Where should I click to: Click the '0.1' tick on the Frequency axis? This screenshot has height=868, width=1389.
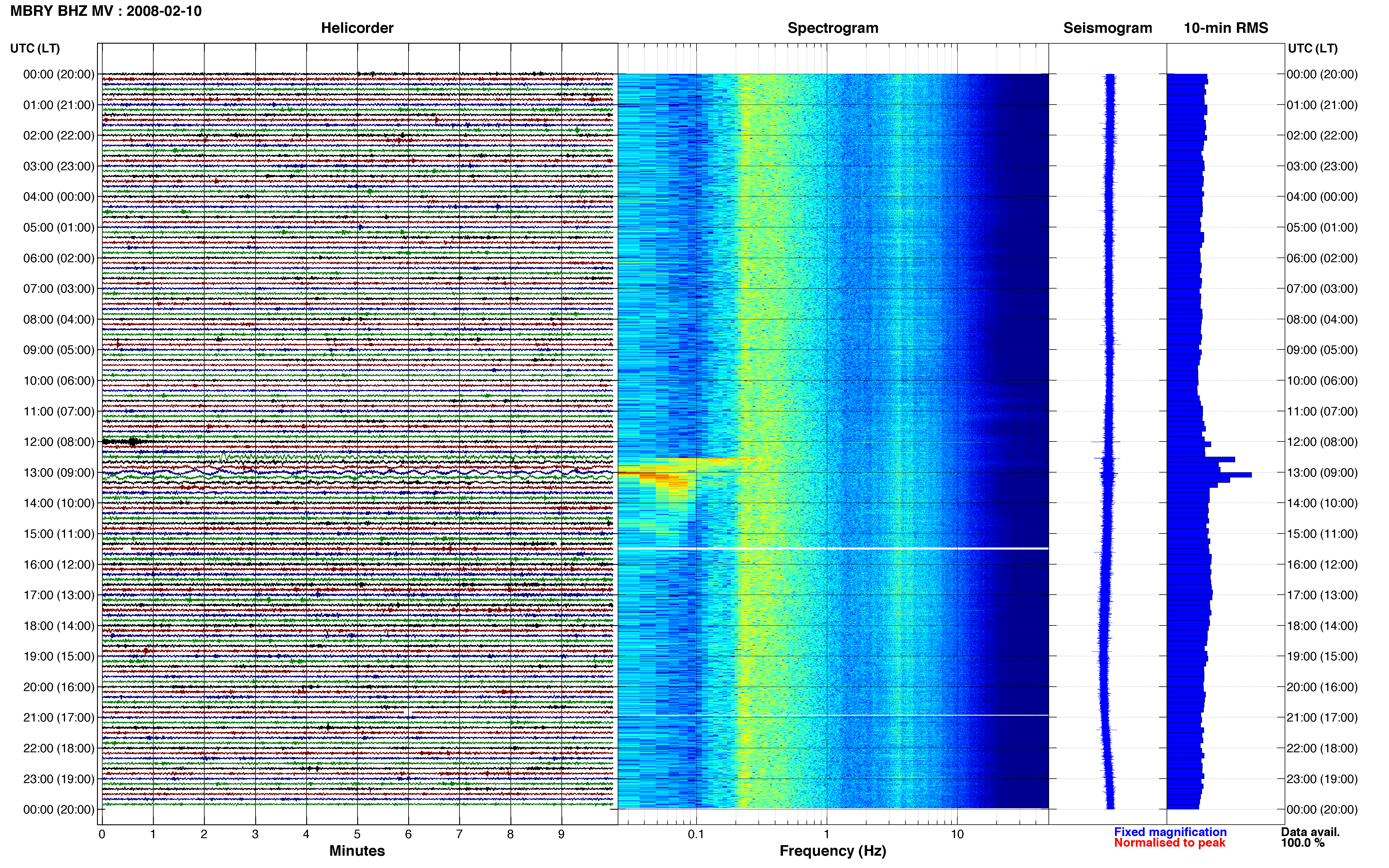(696, 835)
